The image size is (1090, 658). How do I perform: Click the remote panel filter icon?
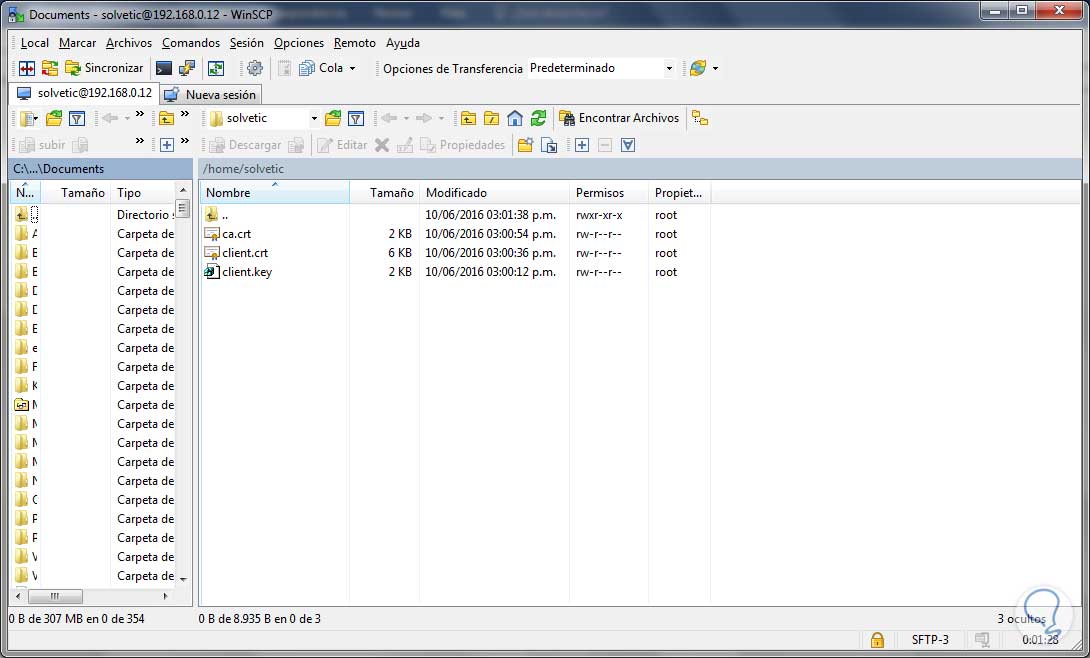[x=356, y=119]
